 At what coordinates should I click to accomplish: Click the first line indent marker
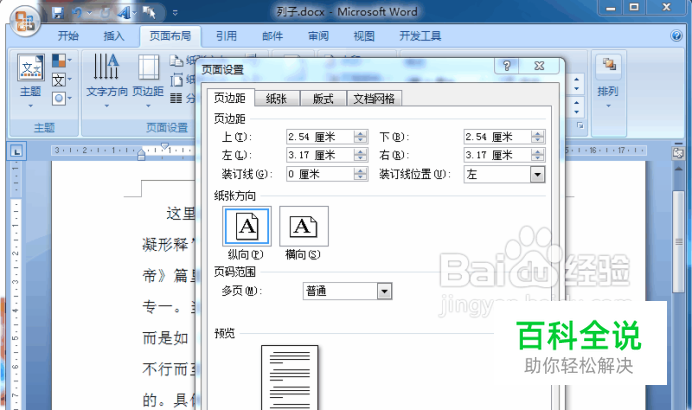tap(165, 146)
